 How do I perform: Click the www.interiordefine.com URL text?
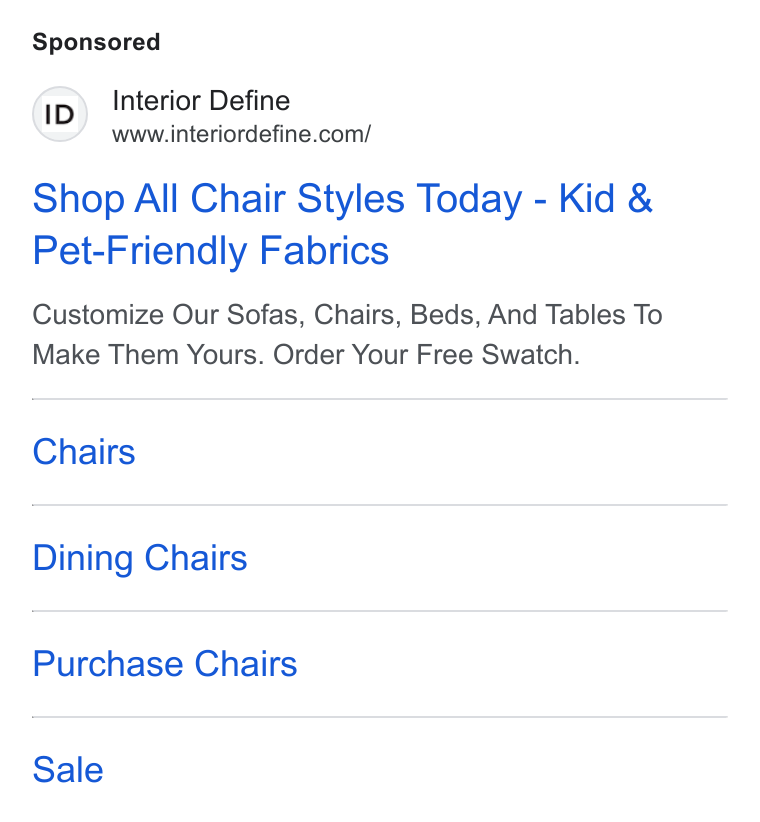242,134
